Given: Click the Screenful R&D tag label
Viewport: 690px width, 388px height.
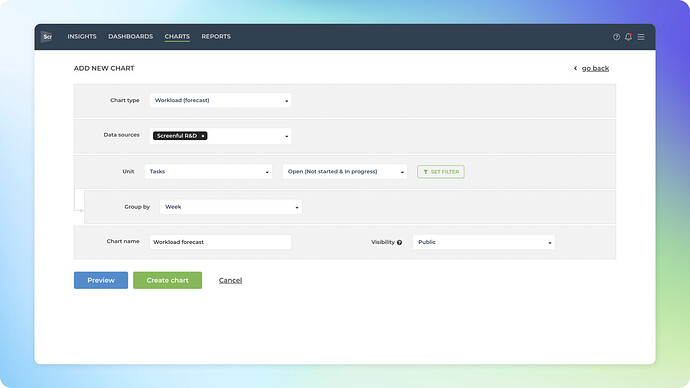Looking at the screenshot, I should point(176,136).
